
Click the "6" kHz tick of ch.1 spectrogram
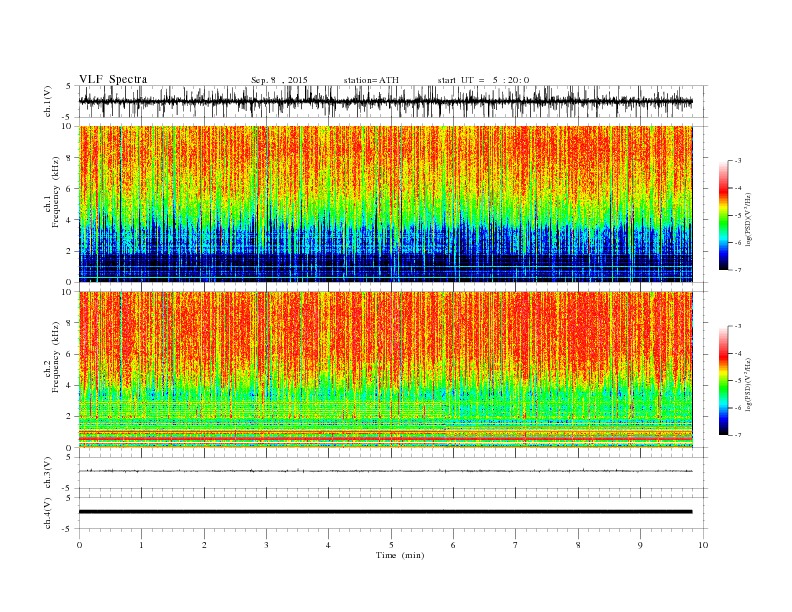click(70, 188)
